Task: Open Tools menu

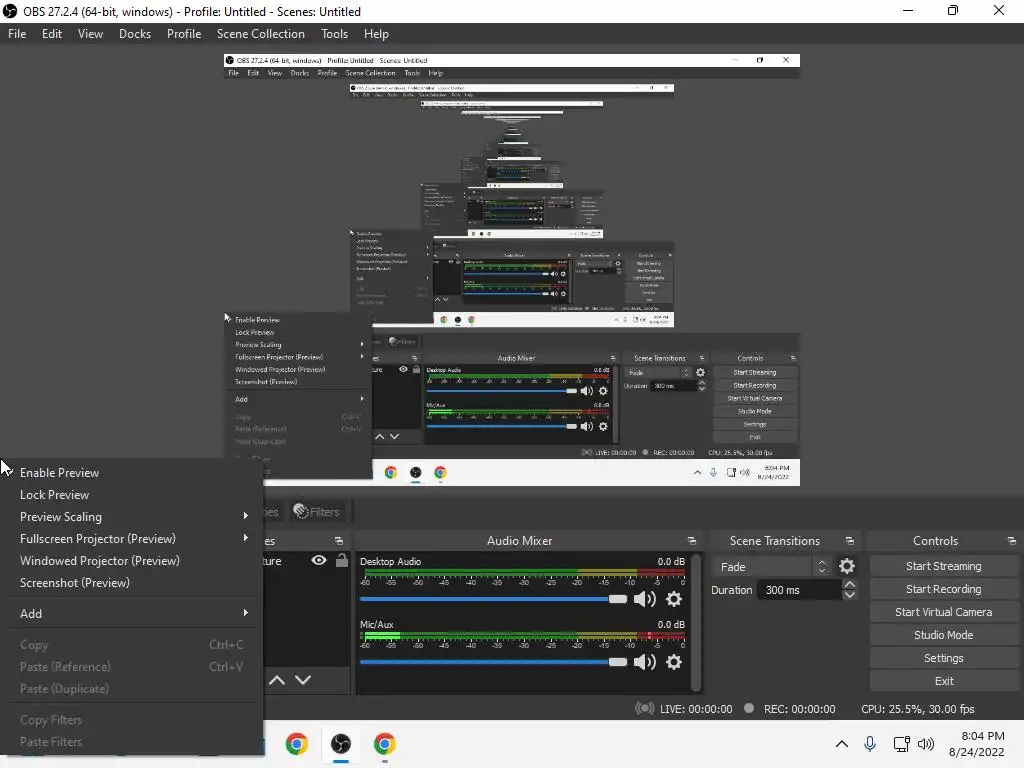Action: (x=334, y=34)
